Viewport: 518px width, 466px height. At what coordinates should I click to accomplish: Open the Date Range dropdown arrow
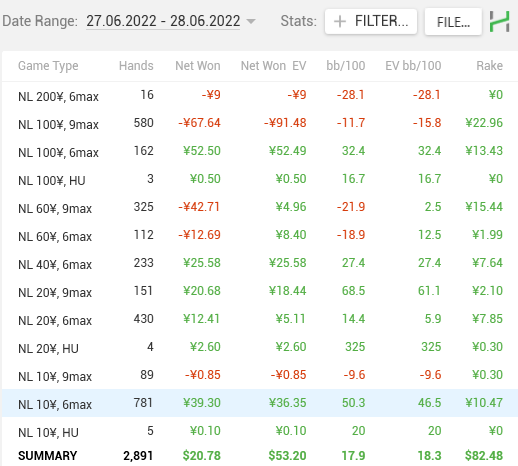click(x=251, y=22)
